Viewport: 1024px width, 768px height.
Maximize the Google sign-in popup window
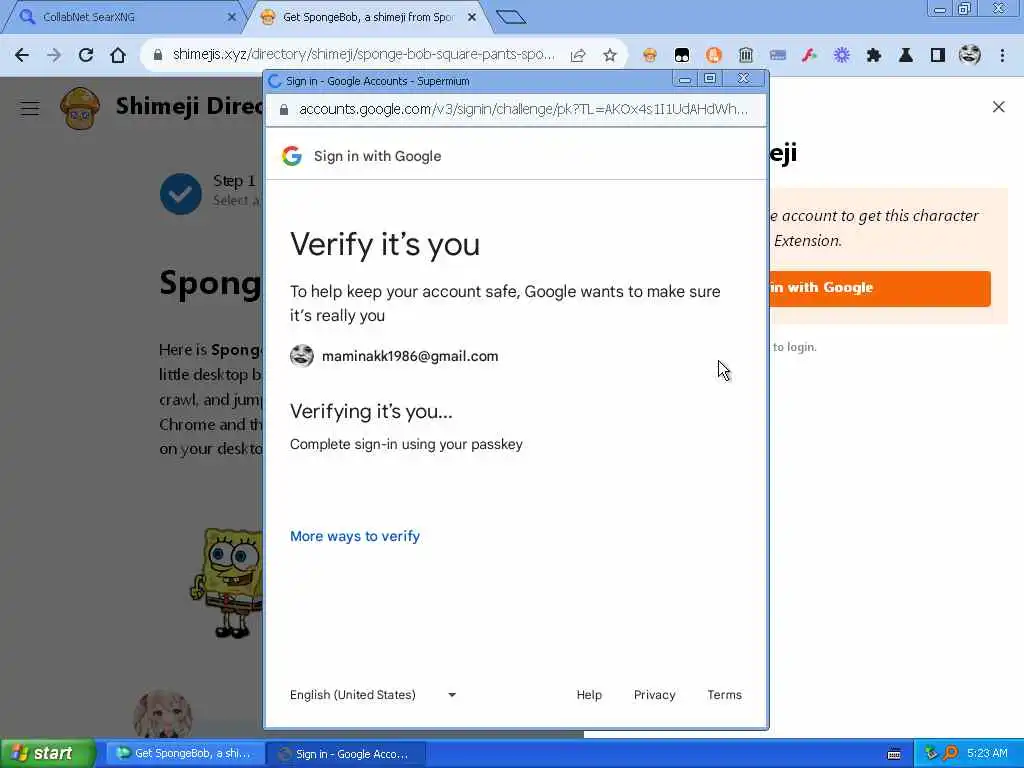(710, 80)
